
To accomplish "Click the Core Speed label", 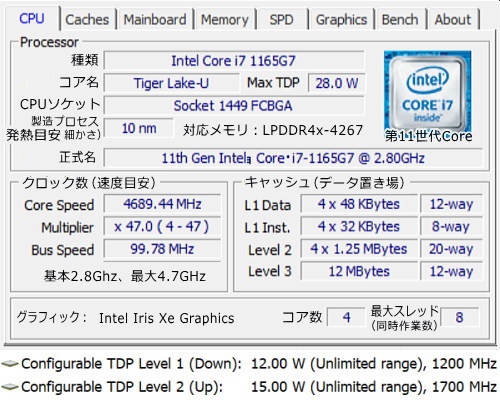I will pyautogui.click(x=59, y=205).
